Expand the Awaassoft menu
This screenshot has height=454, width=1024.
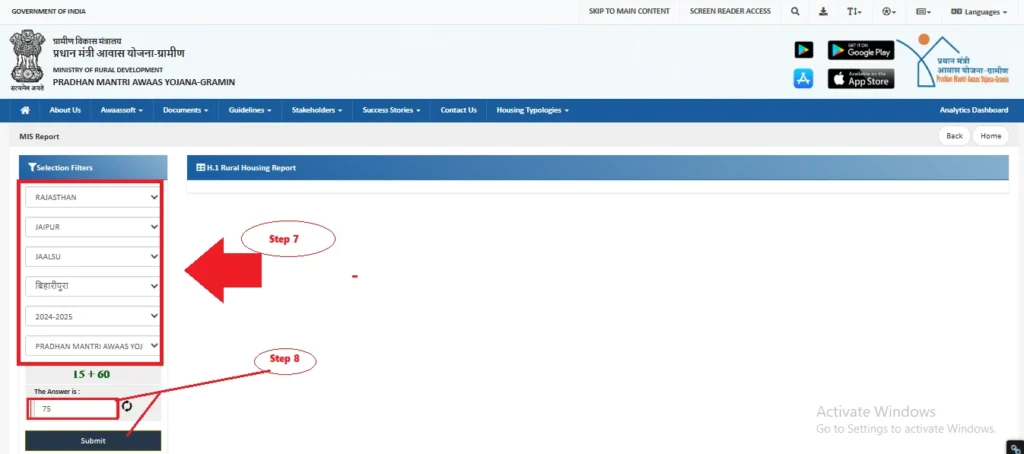pos(121,110)
